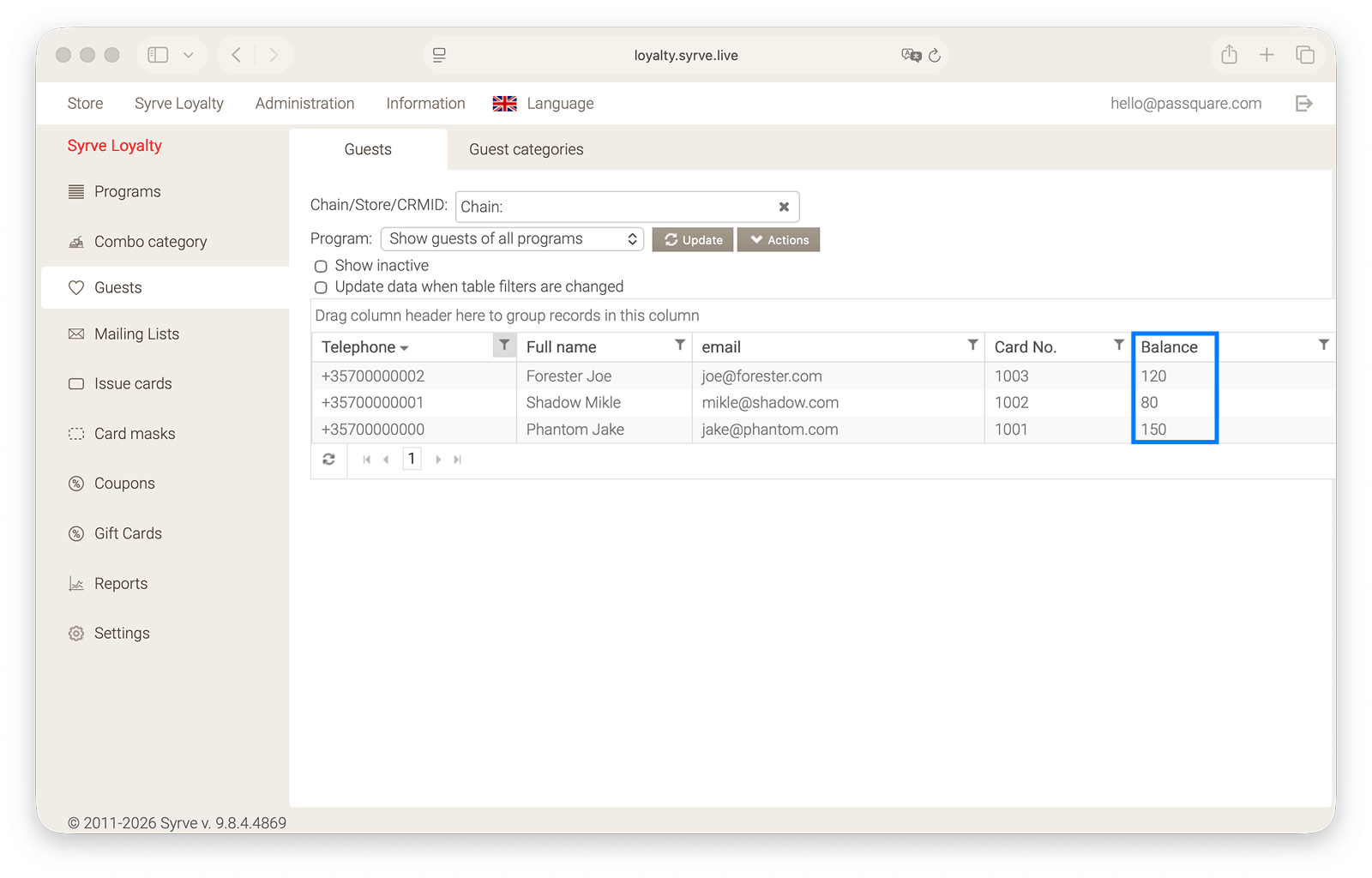Open Card masks section icon

76,434
